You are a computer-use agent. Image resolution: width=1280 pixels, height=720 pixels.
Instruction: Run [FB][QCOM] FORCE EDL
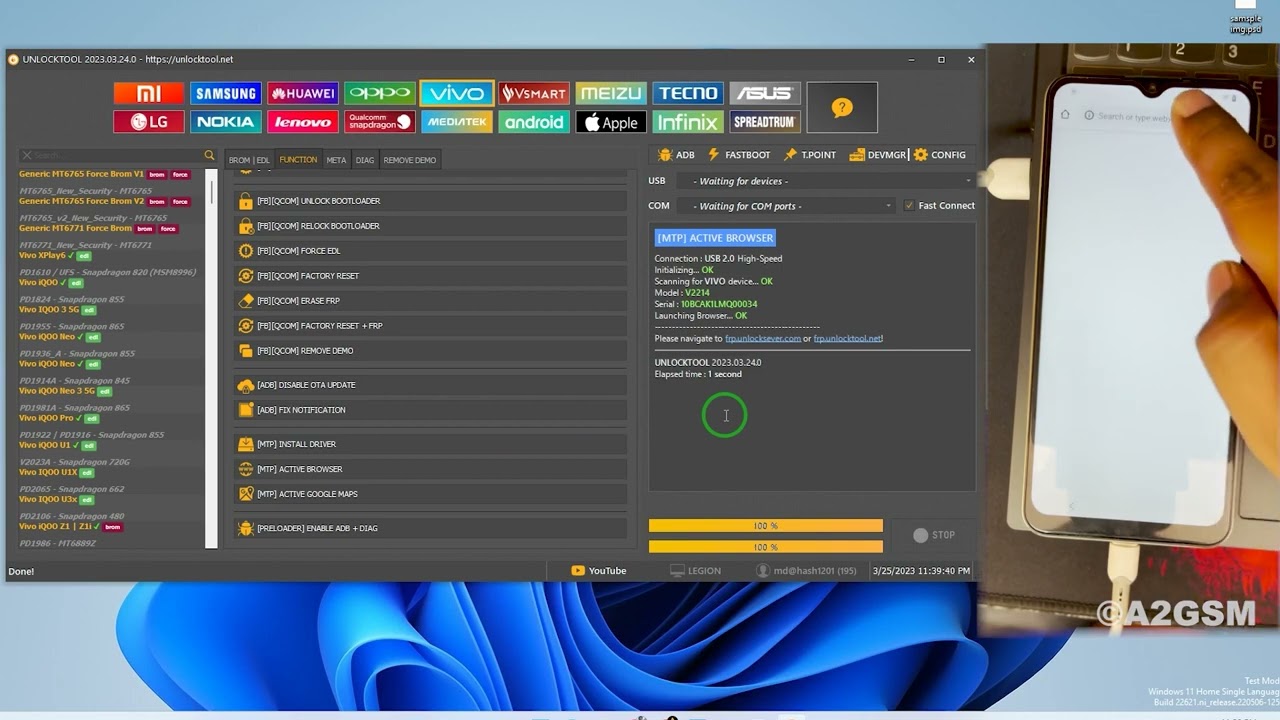point(431,251)
